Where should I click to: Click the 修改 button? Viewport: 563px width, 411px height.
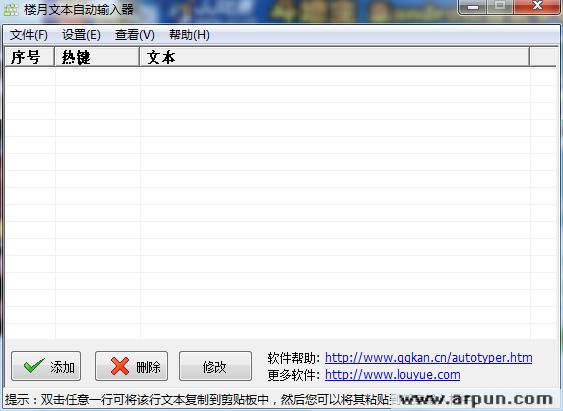pos(215,366)
